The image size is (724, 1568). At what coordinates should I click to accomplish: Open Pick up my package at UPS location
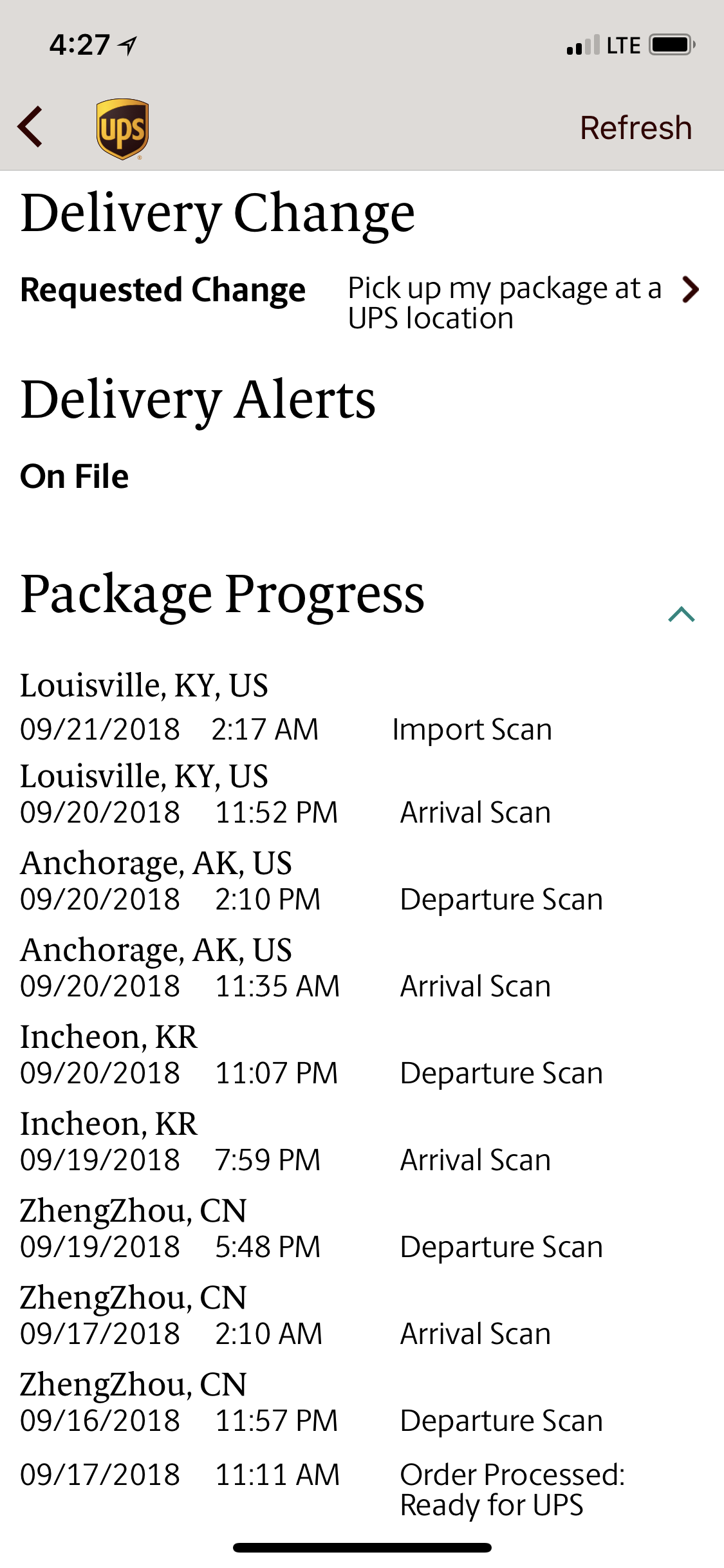505,303
